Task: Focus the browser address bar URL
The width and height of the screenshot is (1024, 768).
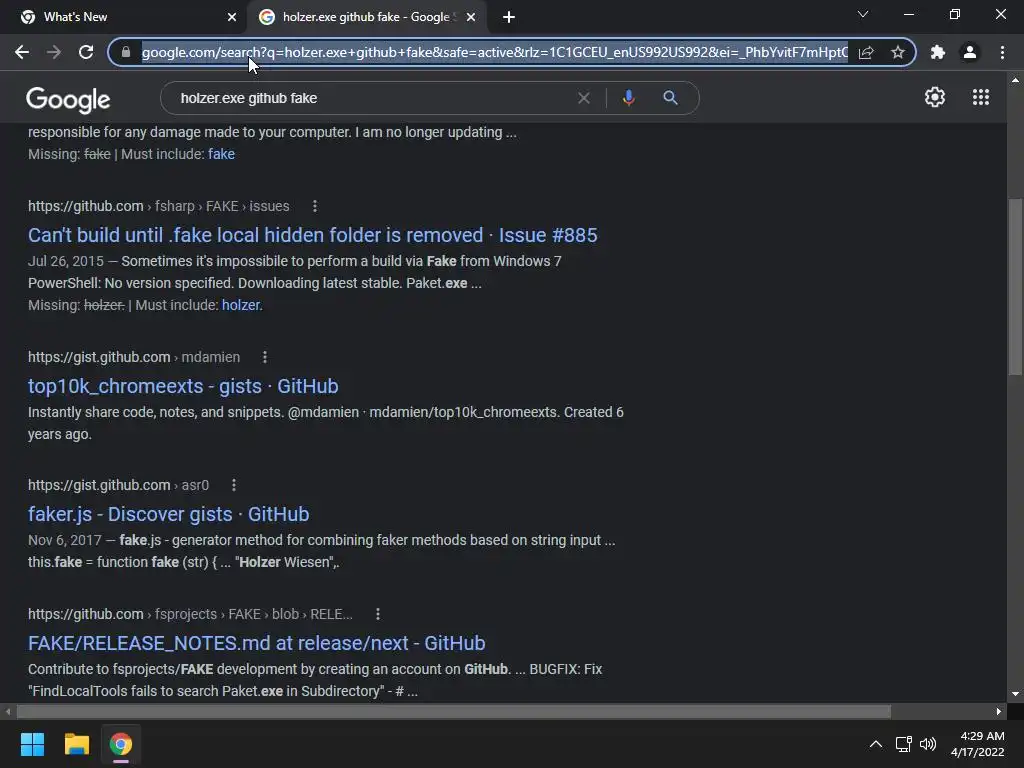Action: (494, 52)
